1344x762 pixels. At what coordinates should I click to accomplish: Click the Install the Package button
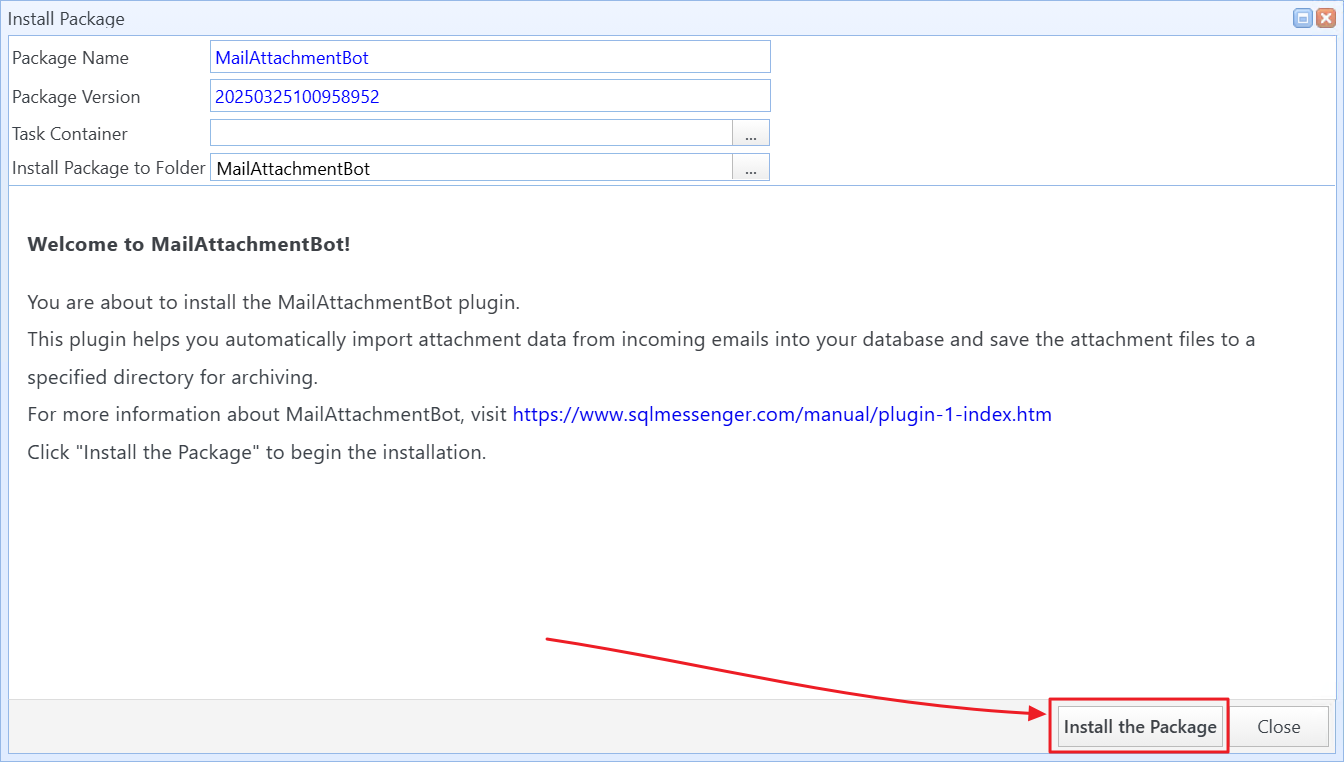[x=1139, y=727]
